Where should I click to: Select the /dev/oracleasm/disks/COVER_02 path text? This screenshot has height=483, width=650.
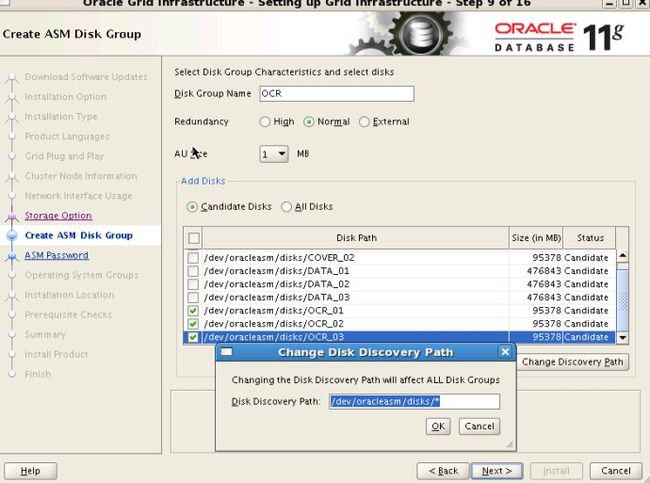coord(279,257)
